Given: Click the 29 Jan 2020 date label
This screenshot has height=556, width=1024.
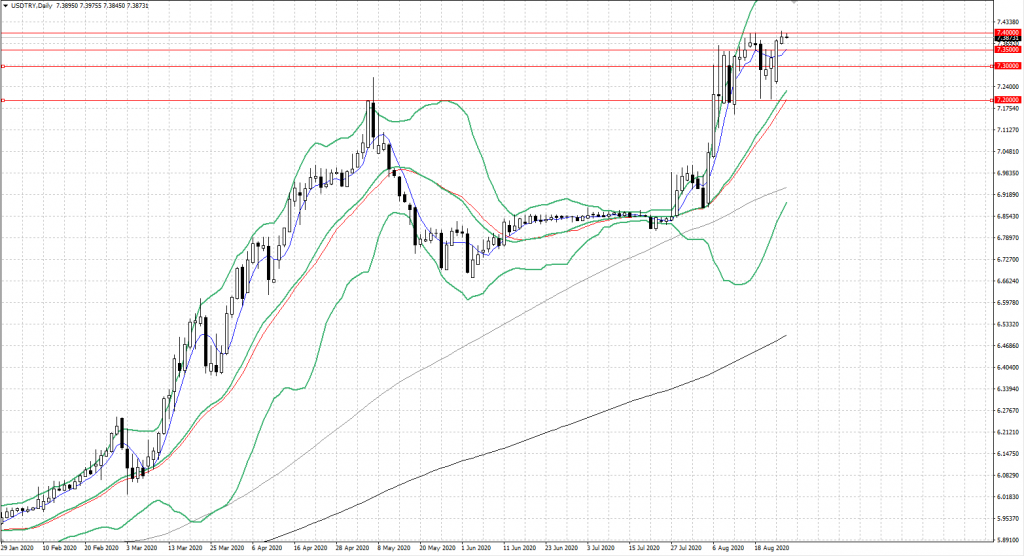Looking at the screenshot, I should pyautogui.click(x=22, y=549).
